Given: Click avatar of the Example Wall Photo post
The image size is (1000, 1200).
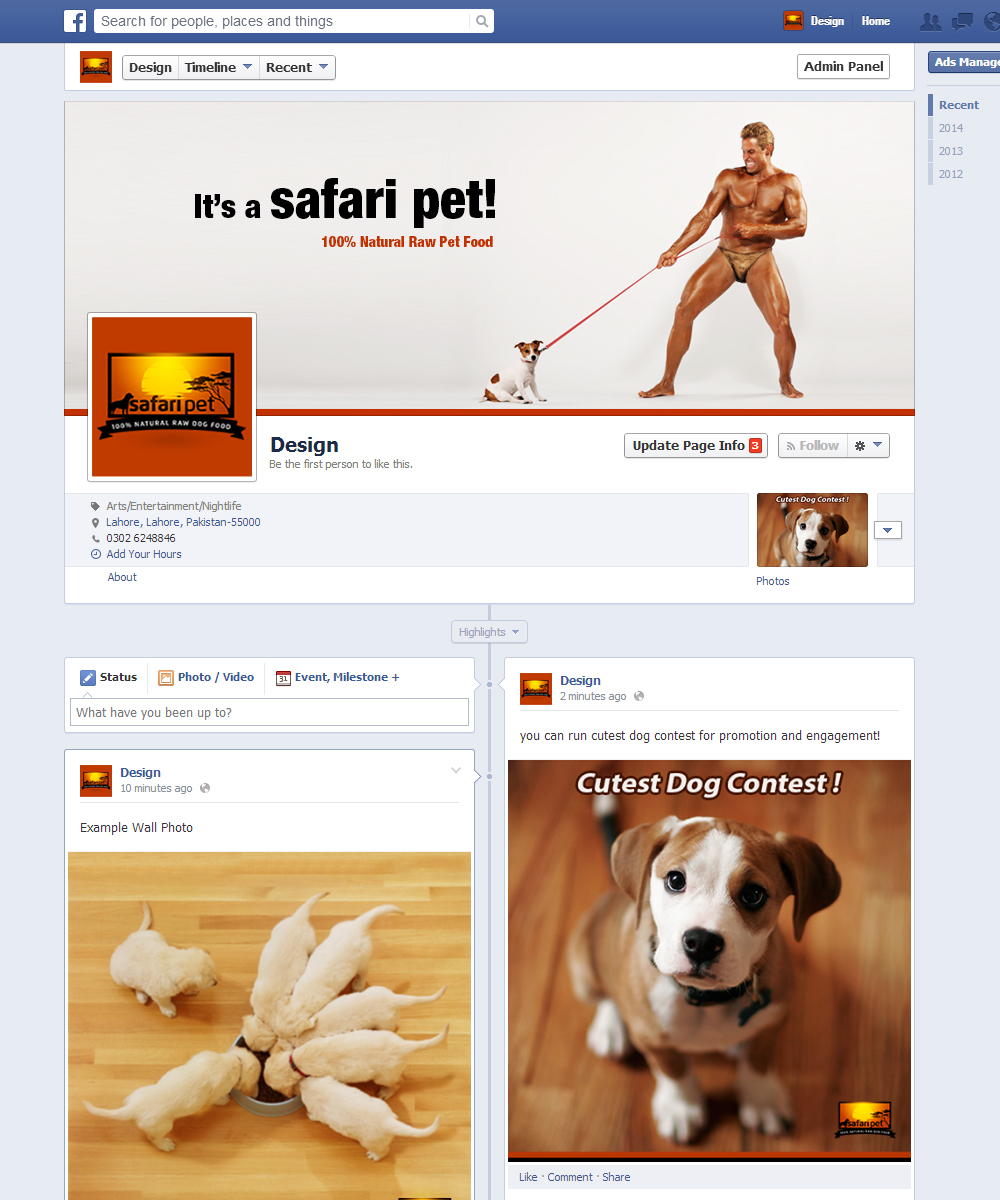Looking at the screenshot, I should point(96,781).
